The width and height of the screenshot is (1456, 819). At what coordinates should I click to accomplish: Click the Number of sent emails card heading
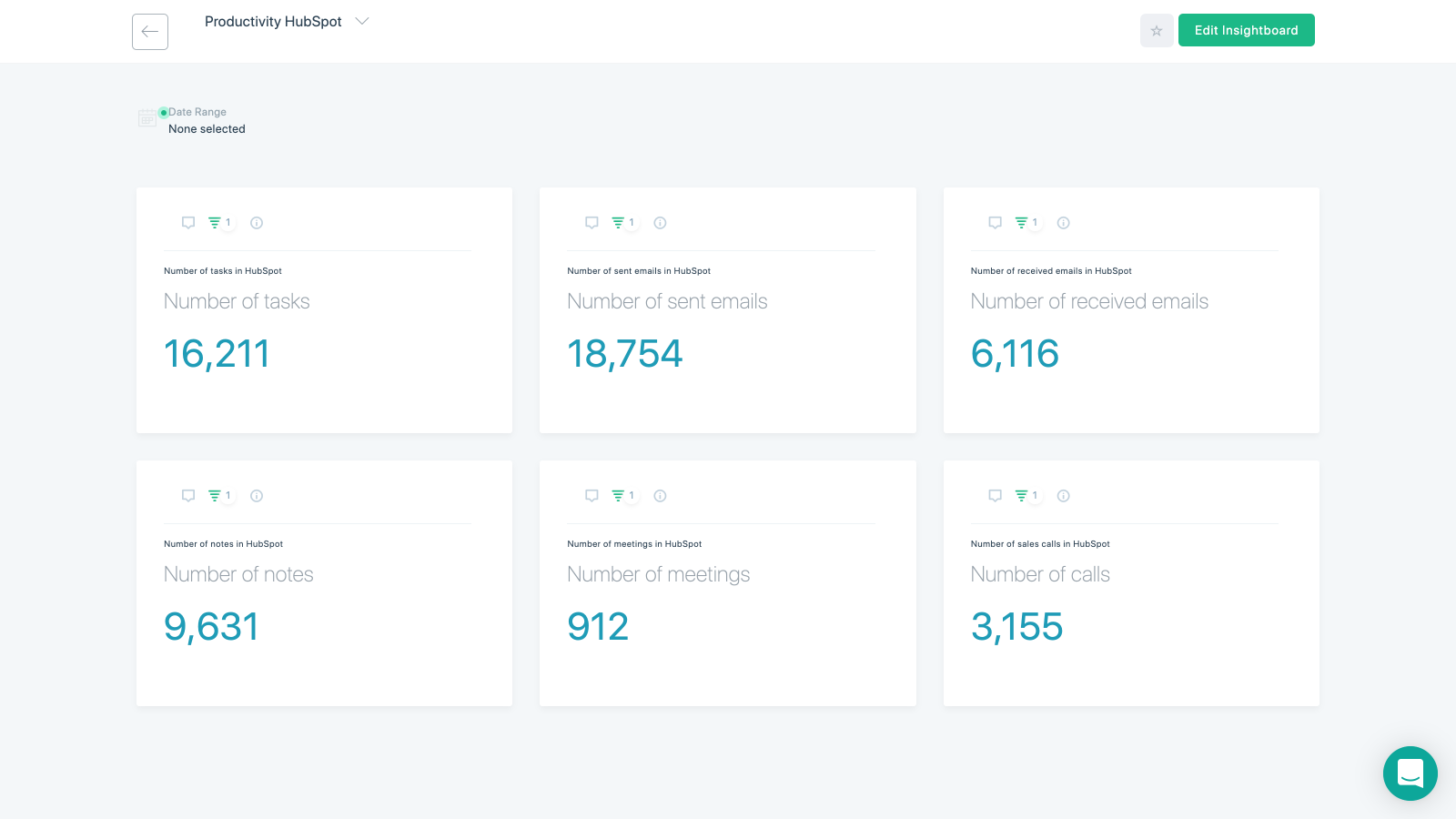pyautogui.click(x=667, y=301)
